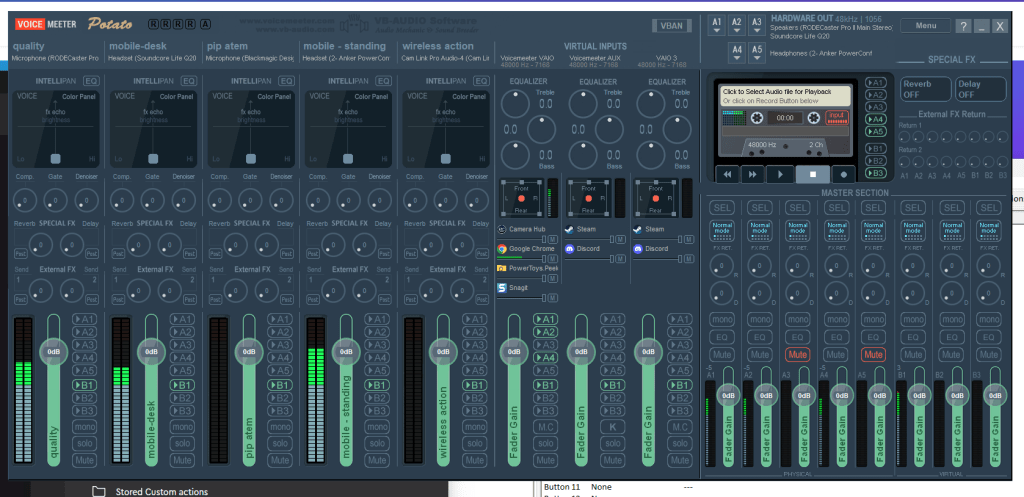This screenshot has height=497, width=1024.
Task: Click the cassette fast-forward button
Action: 752,174
